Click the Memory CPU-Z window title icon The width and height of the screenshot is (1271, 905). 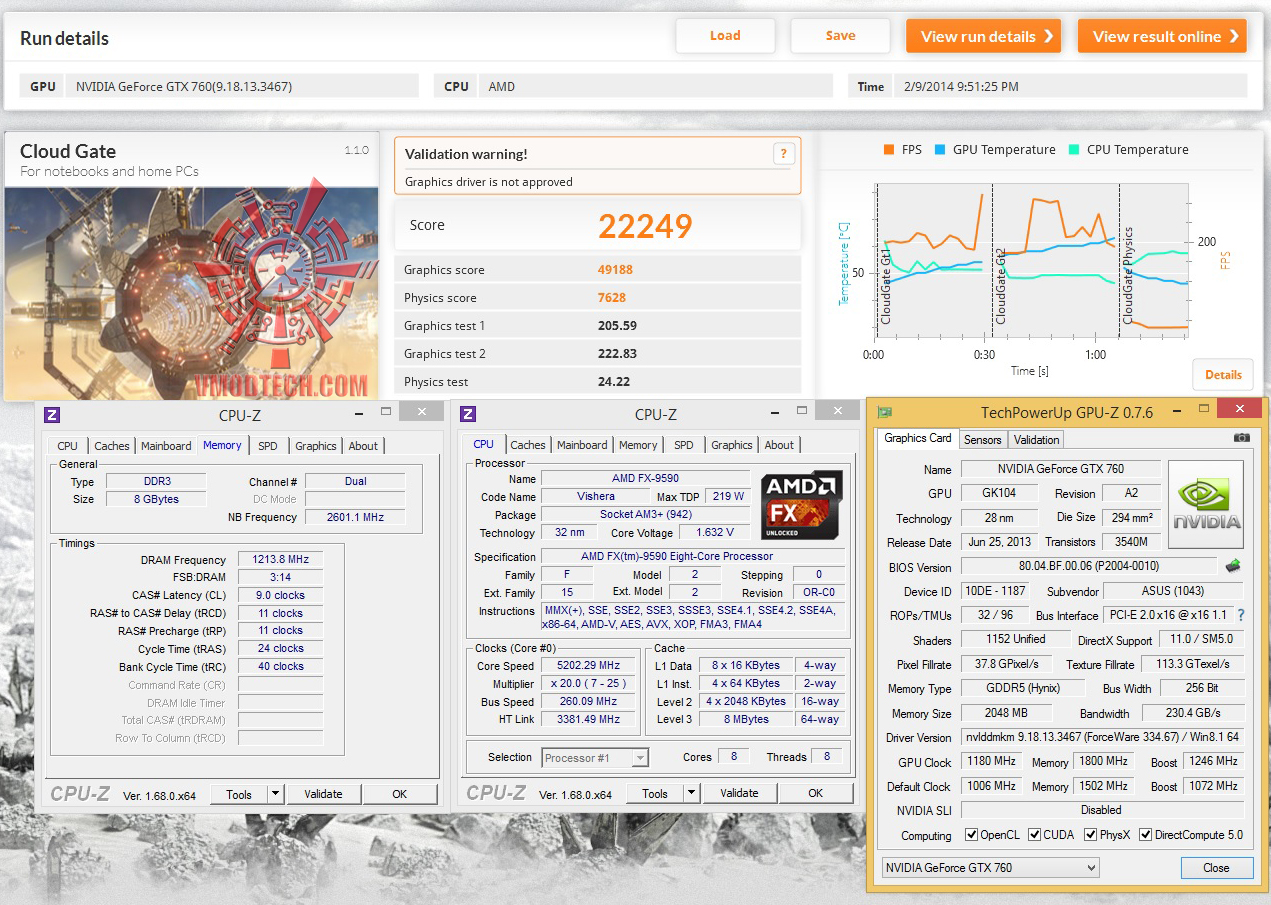coord(52,414)
